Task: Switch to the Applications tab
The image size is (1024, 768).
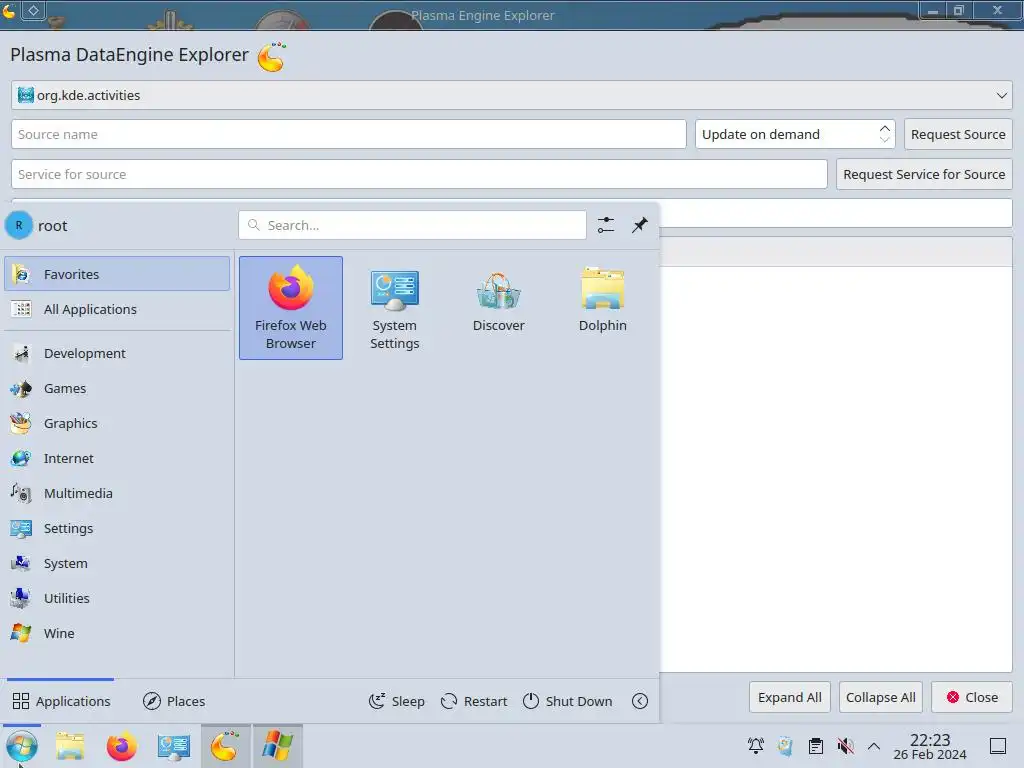Action: 61,701
